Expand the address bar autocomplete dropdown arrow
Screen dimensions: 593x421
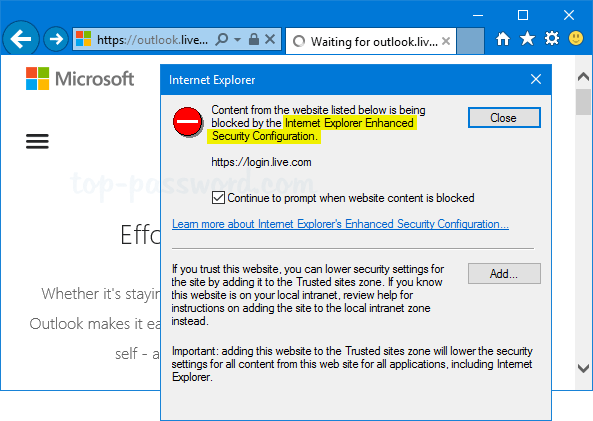pyautogui.click(x=238, y=39)
